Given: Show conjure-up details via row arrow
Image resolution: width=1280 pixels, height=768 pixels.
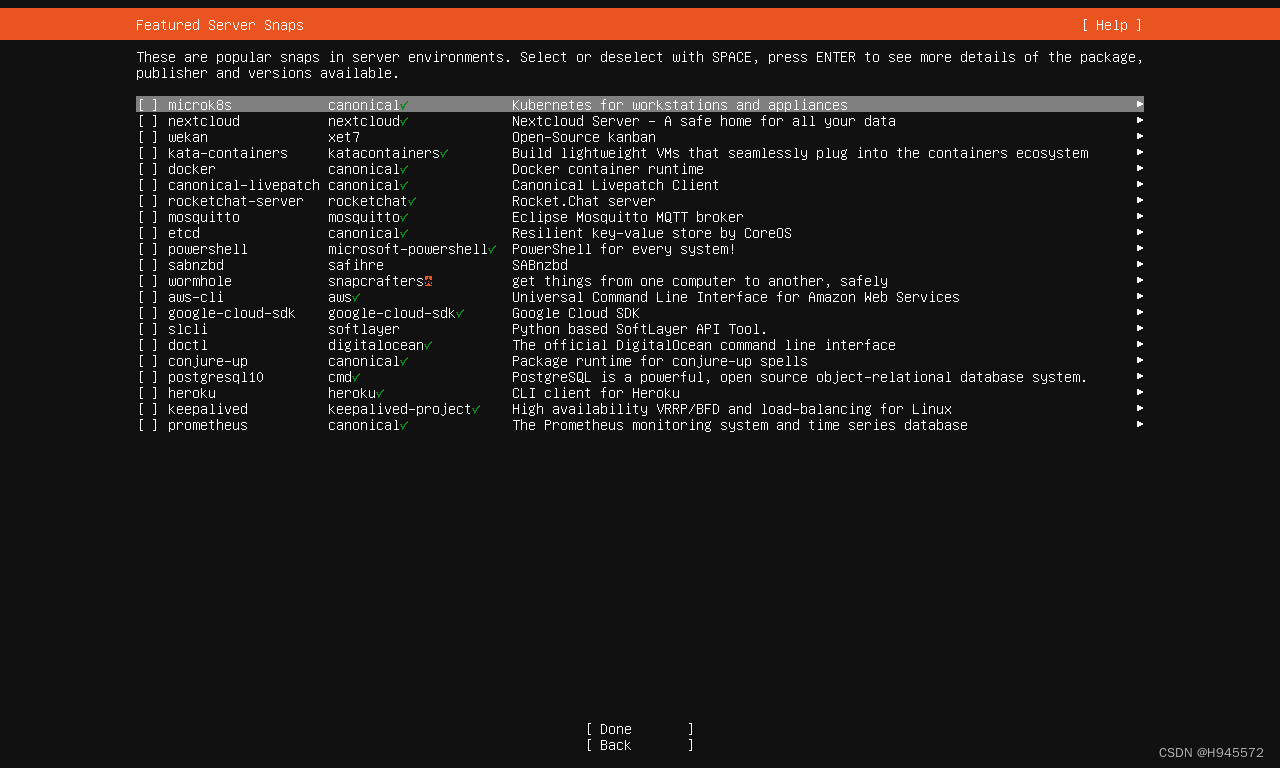Looking at the screenshot, I should 1140,360.
